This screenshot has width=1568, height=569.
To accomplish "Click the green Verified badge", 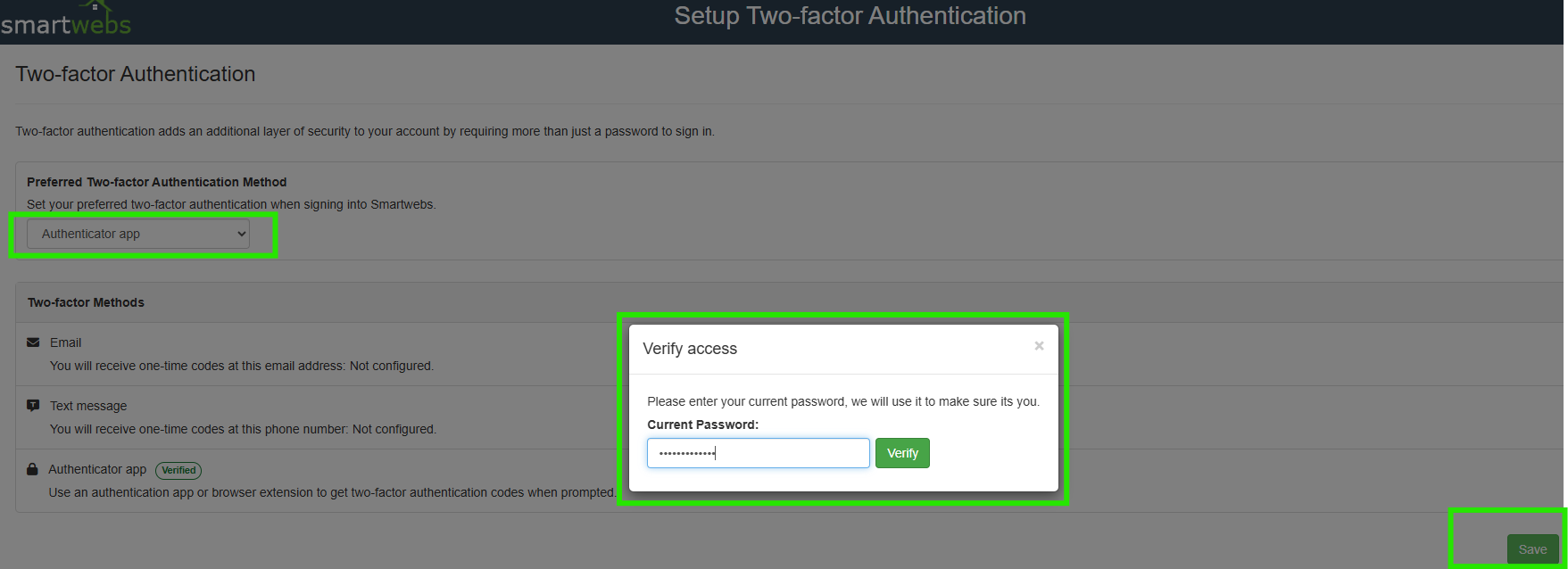I will [x=178, y=470].
